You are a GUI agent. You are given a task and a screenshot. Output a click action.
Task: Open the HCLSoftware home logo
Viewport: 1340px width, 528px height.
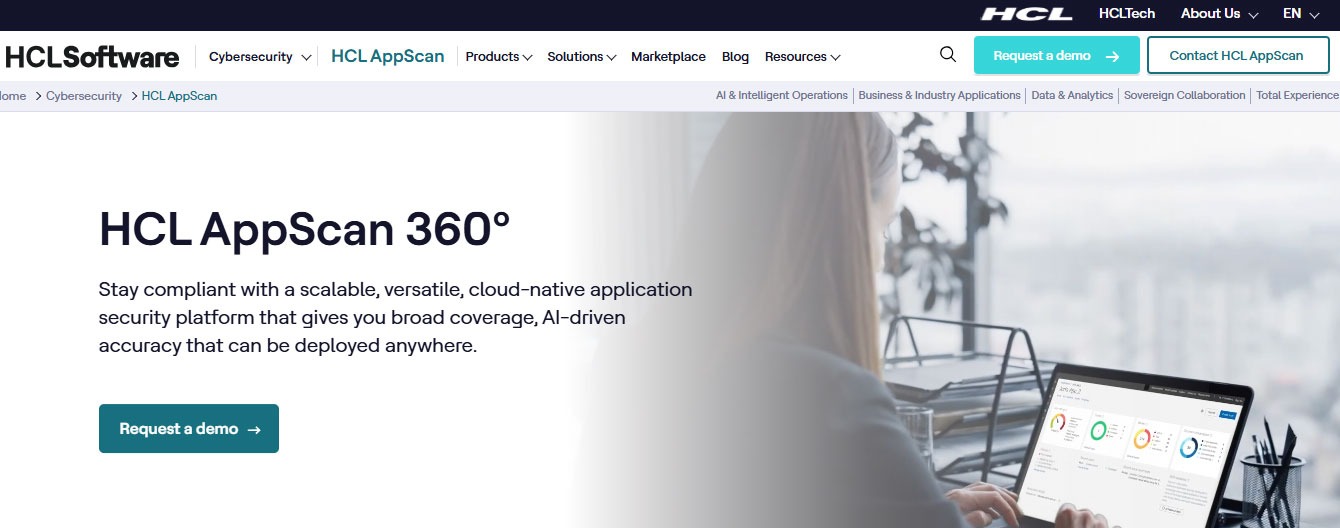(x=92, y=57)
